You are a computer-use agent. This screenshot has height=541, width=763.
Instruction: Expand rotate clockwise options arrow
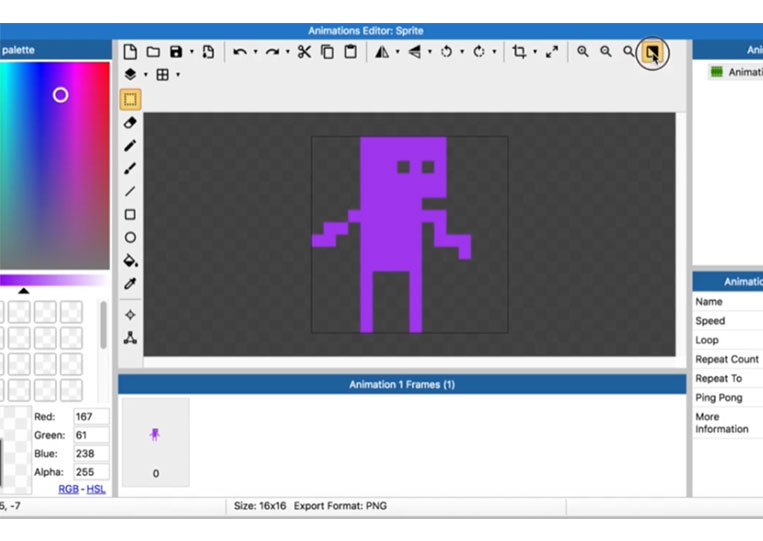point(494,52)
